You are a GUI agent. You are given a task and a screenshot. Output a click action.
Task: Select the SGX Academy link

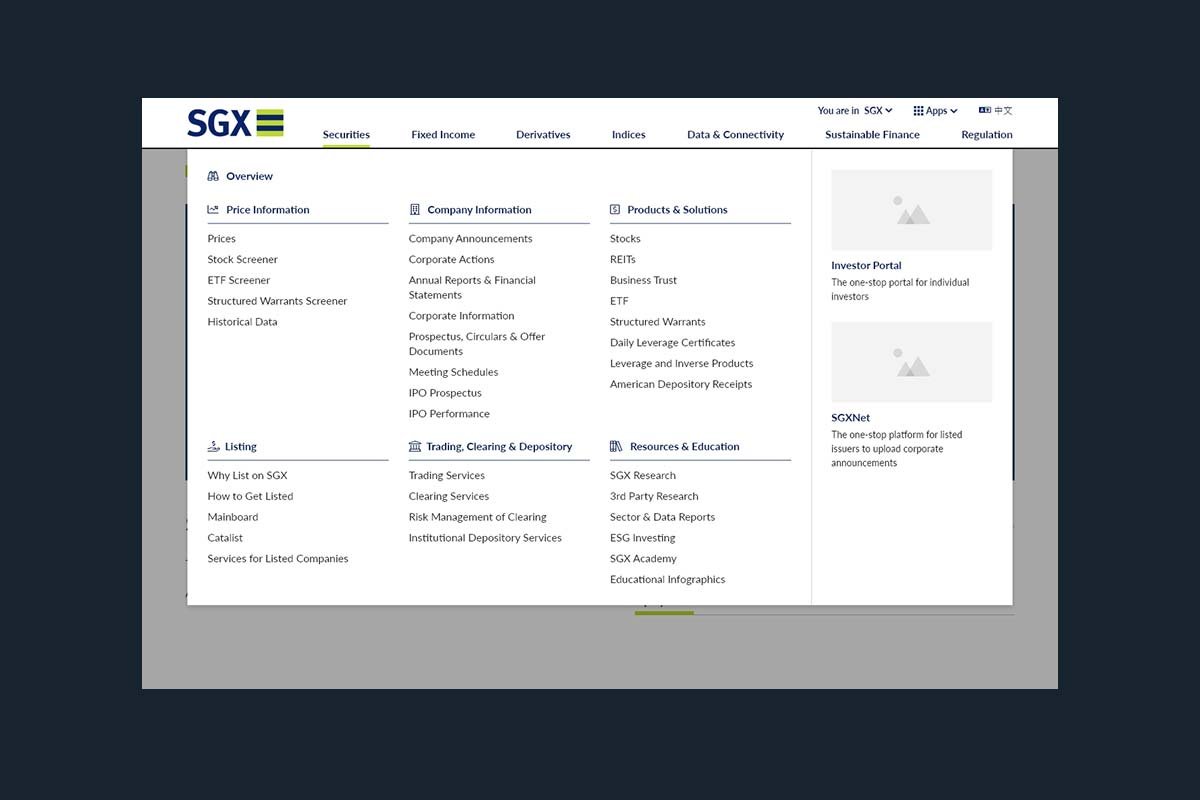pyautogui.click(x=643, y=559)
